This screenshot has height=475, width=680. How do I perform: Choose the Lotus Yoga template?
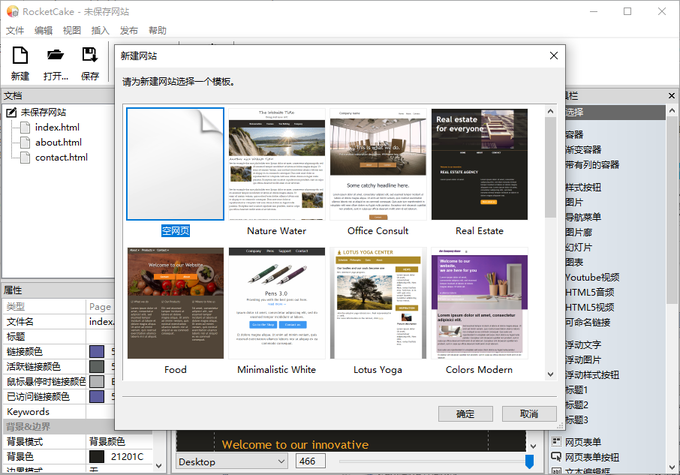(x=378, y=303)
